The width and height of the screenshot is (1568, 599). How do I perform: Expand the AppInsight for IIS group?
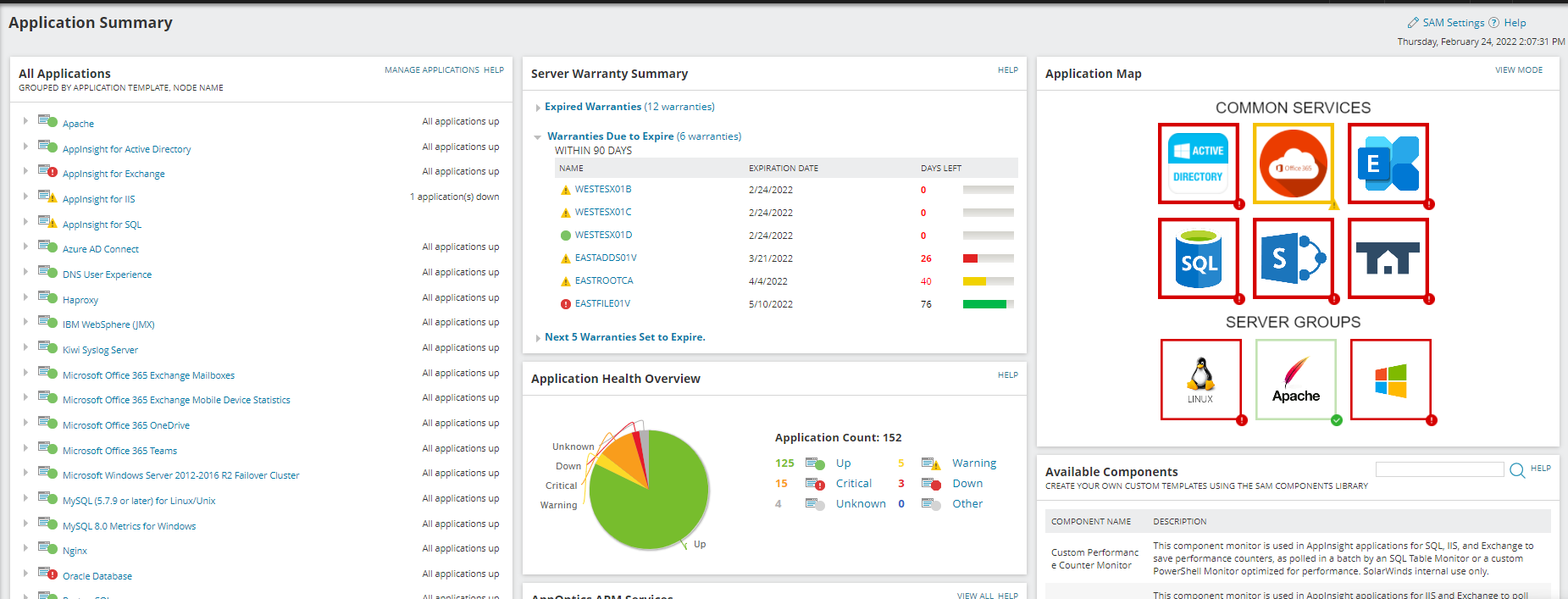pyautogui.click(x=25, y=197)
